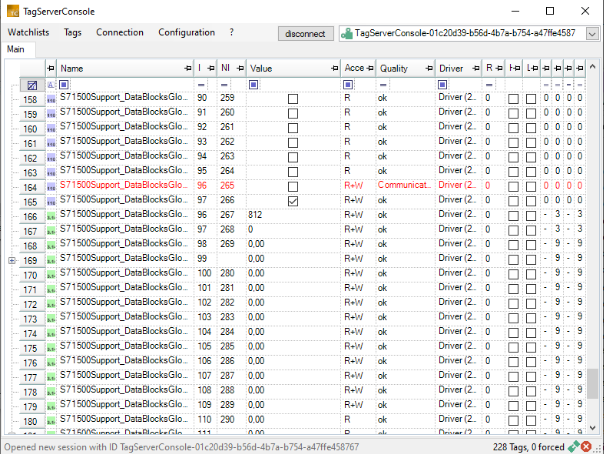604x455 pixels.
Task: Click the pin icon in the Driver column header
Action: 476,69
